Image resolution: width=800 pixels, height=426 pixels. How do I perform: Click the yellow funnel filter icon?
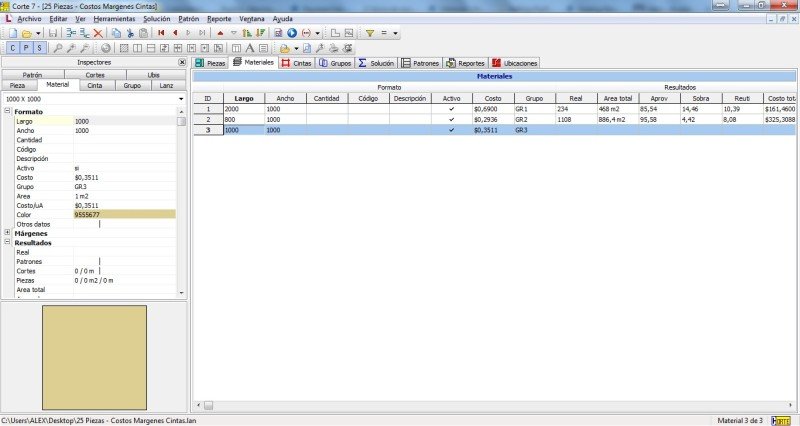[x=369, y=33]
